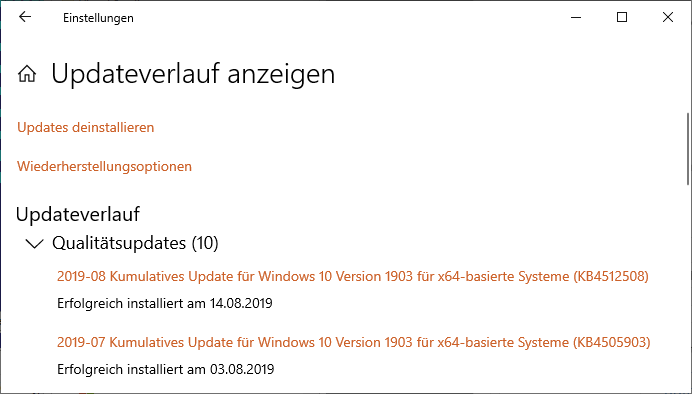Maximize the Einstellungen window
This screenshot has width=692, height=394.
coord(622,17)
